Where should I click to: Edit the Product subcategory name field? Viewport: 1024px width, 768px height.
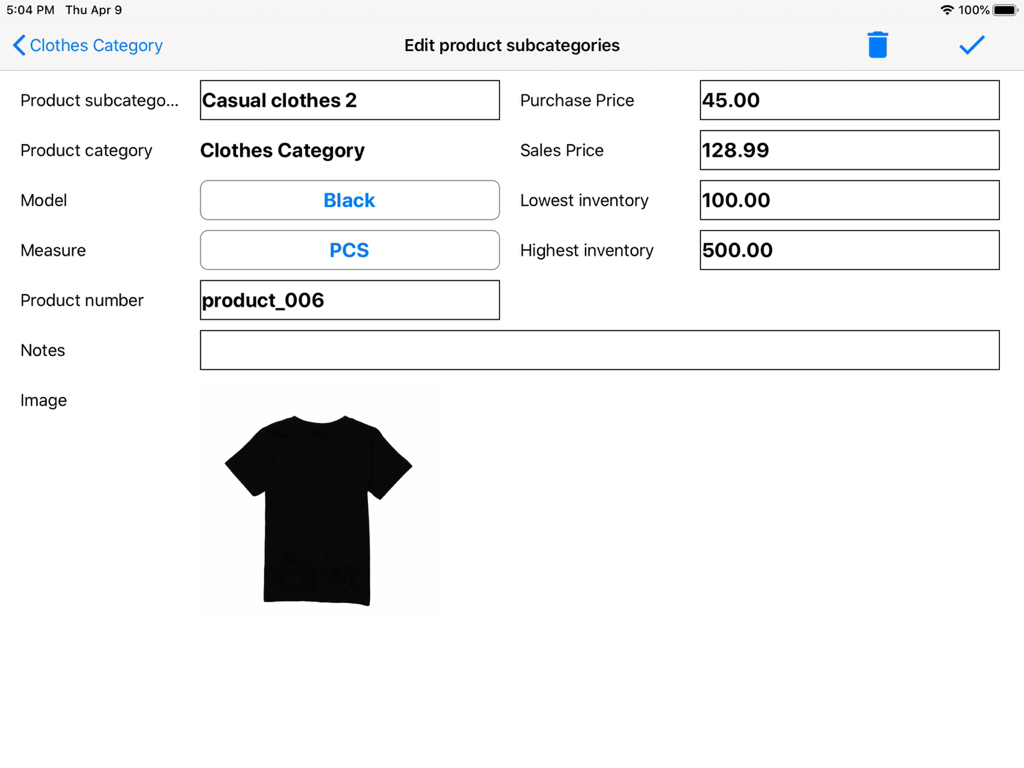[x=349, y=100]
